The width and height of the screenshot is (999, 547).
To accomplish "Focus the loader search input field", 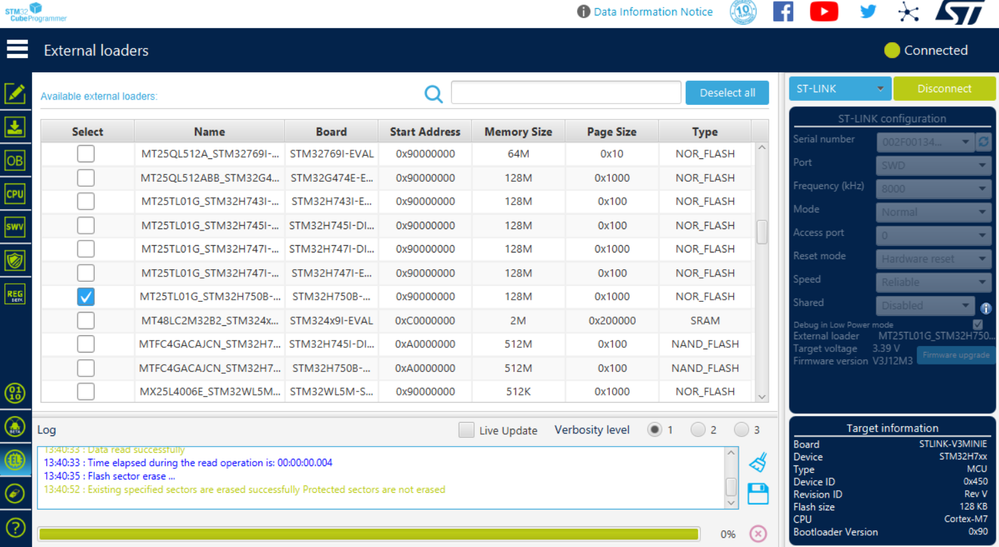I will [566, 92].
